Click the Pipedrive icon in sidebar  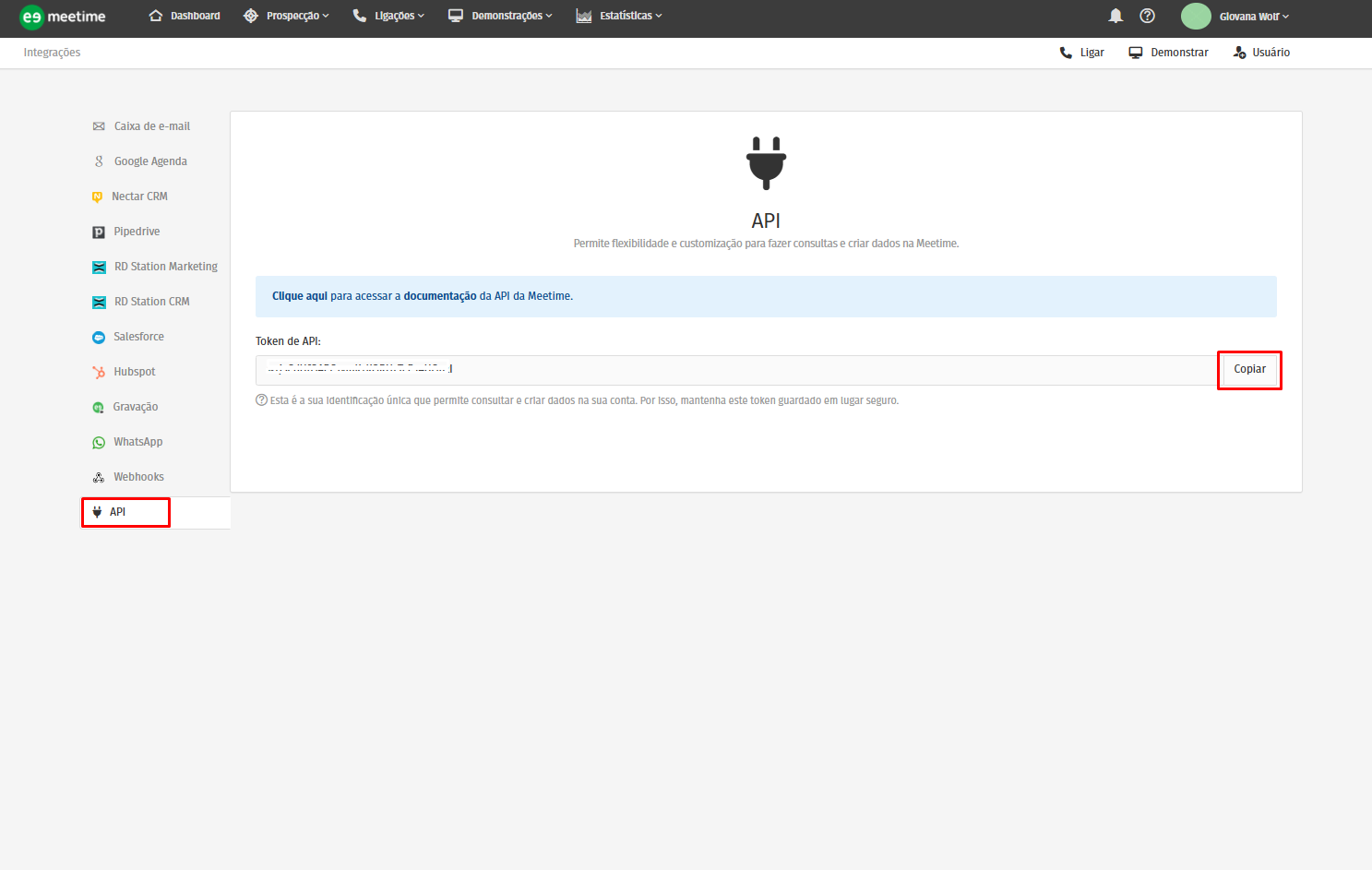[99, 232]
